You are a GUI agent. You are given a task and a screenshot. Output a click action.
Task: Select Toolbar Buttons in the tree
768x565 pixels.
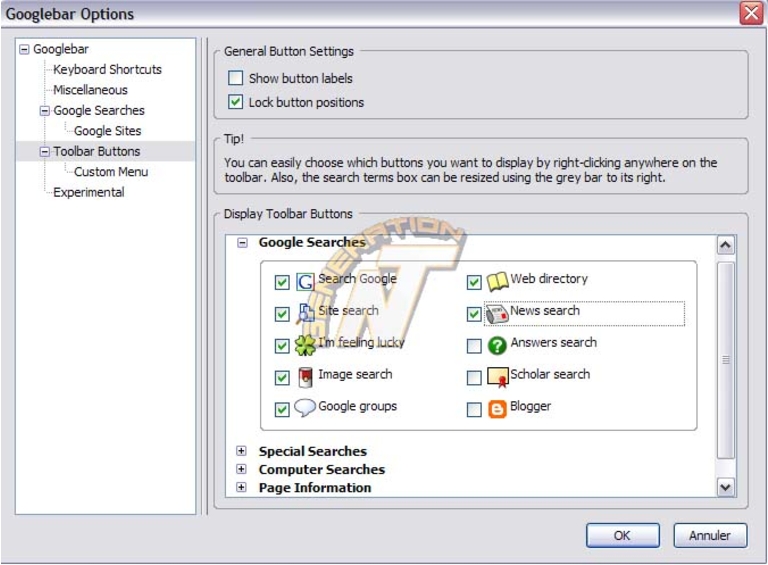[x=96, y=152]
